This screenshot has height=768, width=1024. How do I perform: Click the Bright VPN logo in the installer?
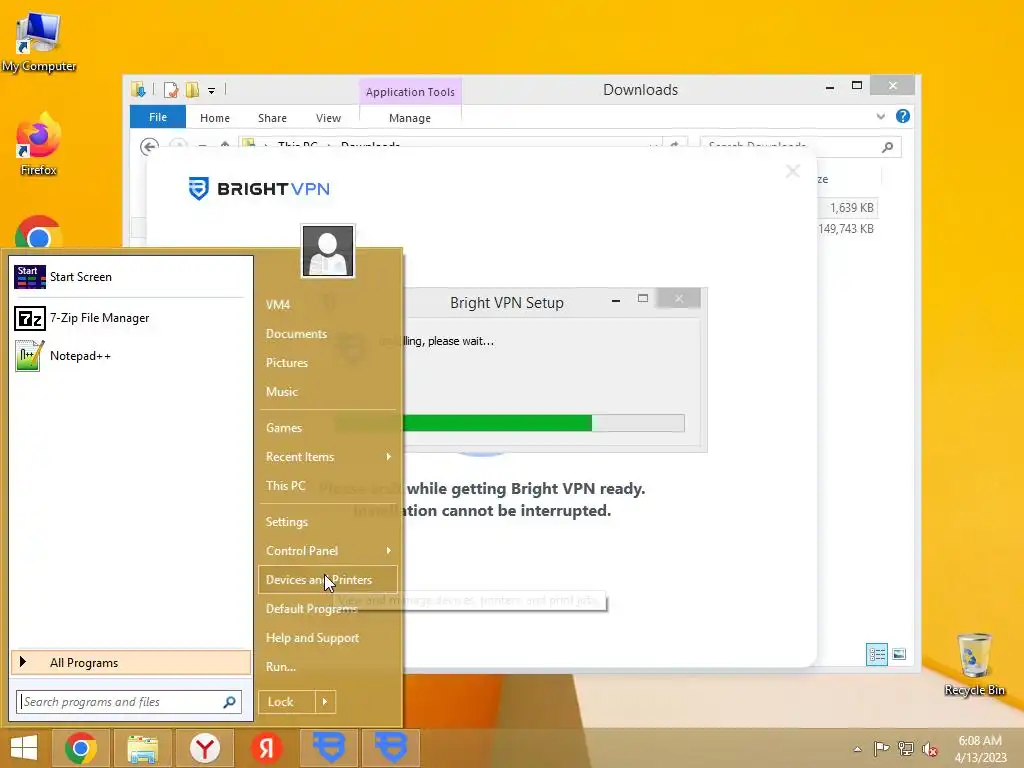tap(259, 189)
